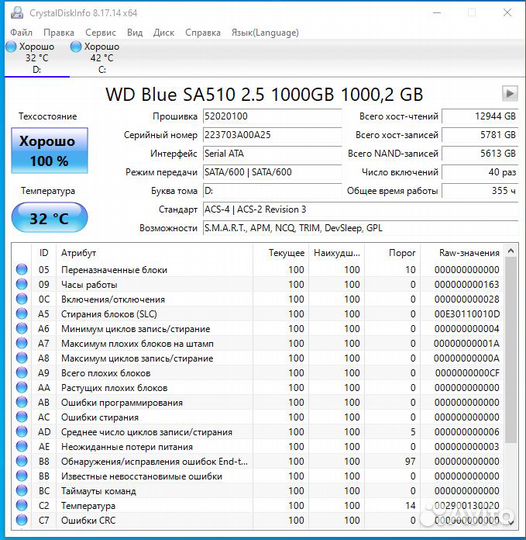Click the Порог column header
This screenshot has height=540, width=526.
pyautogui.click(x=402, y=253)
